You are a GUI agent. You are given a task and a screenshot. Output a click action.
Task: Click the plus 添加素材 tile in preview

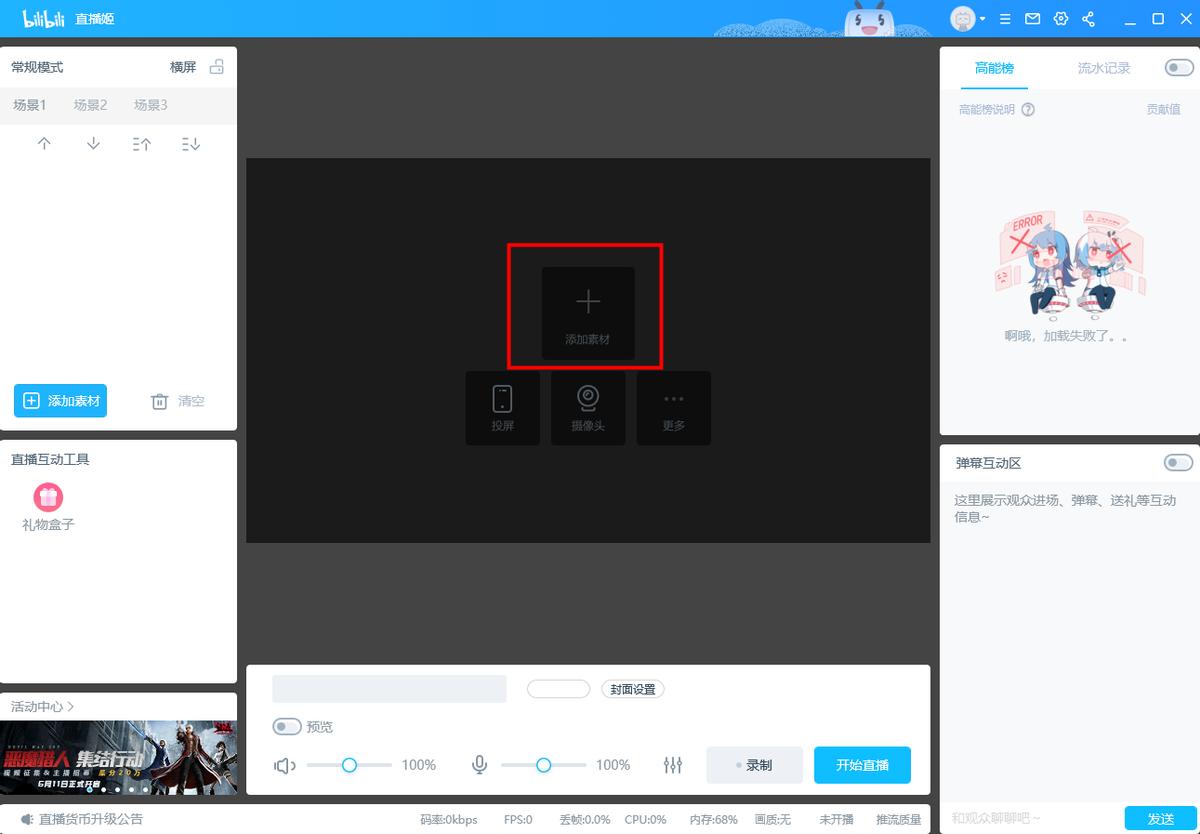(x=588, y=313)
